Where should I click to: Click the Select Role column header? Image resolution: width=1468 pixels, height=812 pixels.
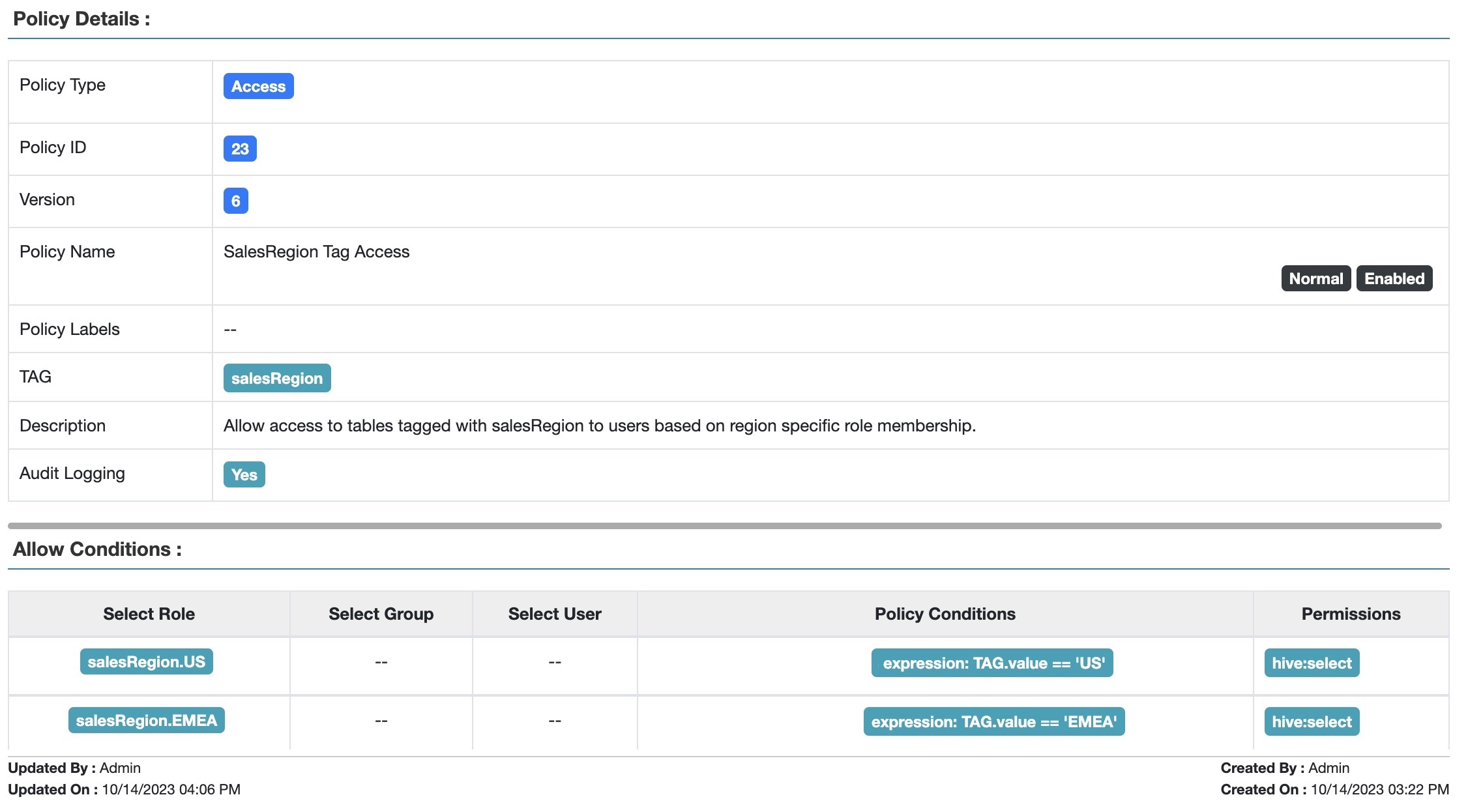[x=149, y=614]
